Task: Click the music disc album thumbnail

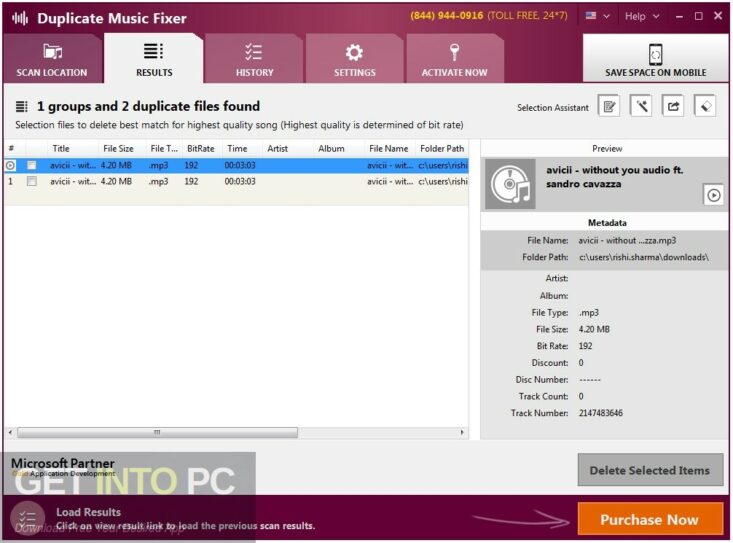Action: click(x=510, y=184)
